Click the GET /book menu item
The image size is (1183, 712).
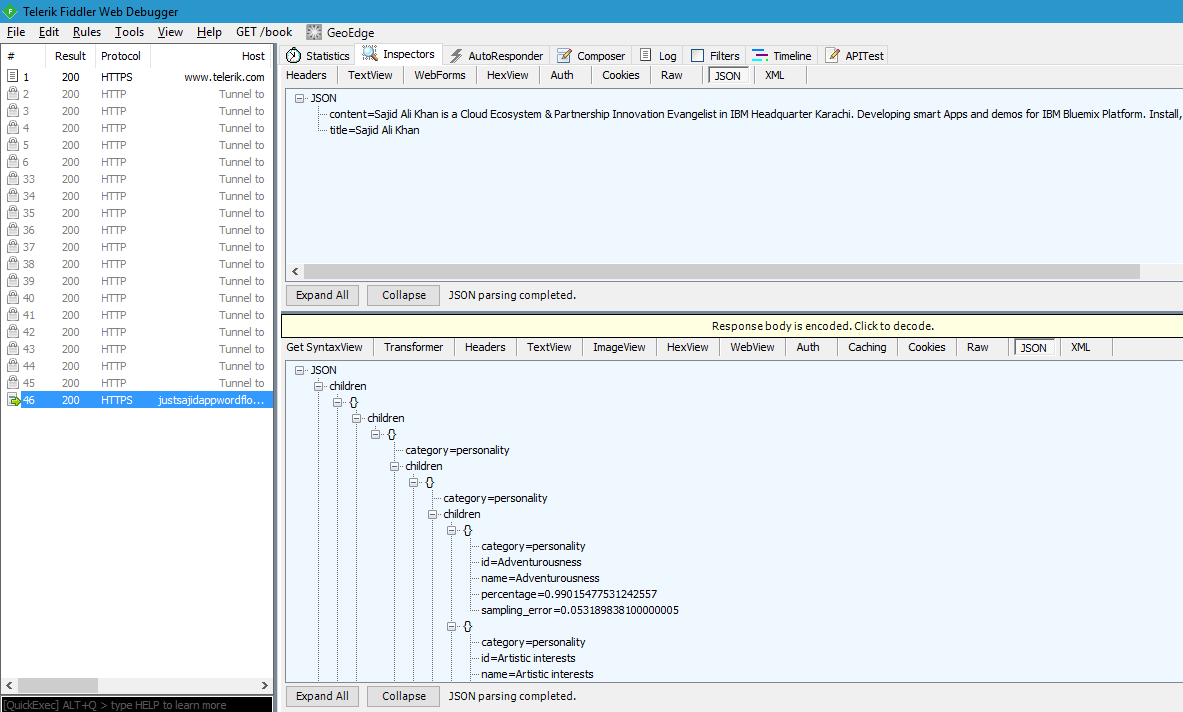[263, 32]
